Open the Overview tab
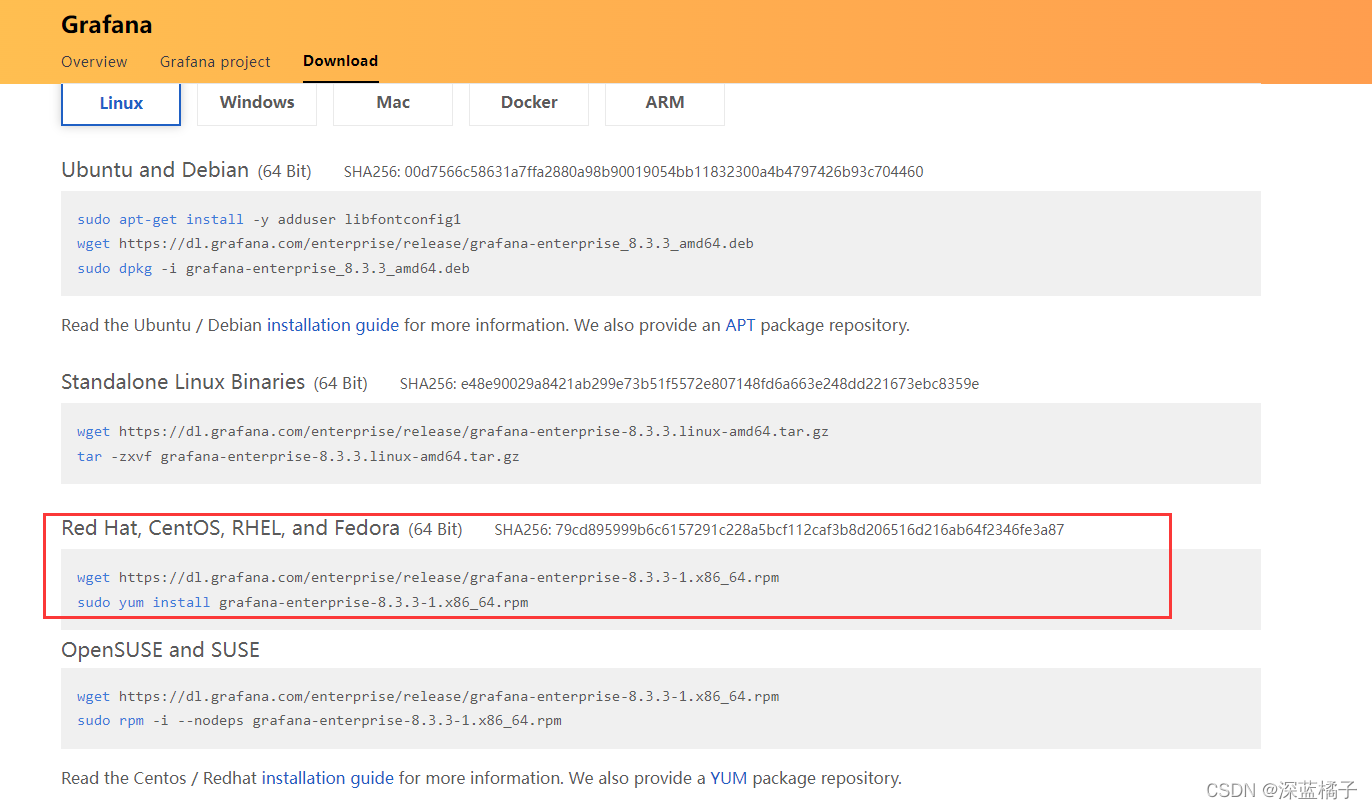1372x809 pixels. pos(94,62)
